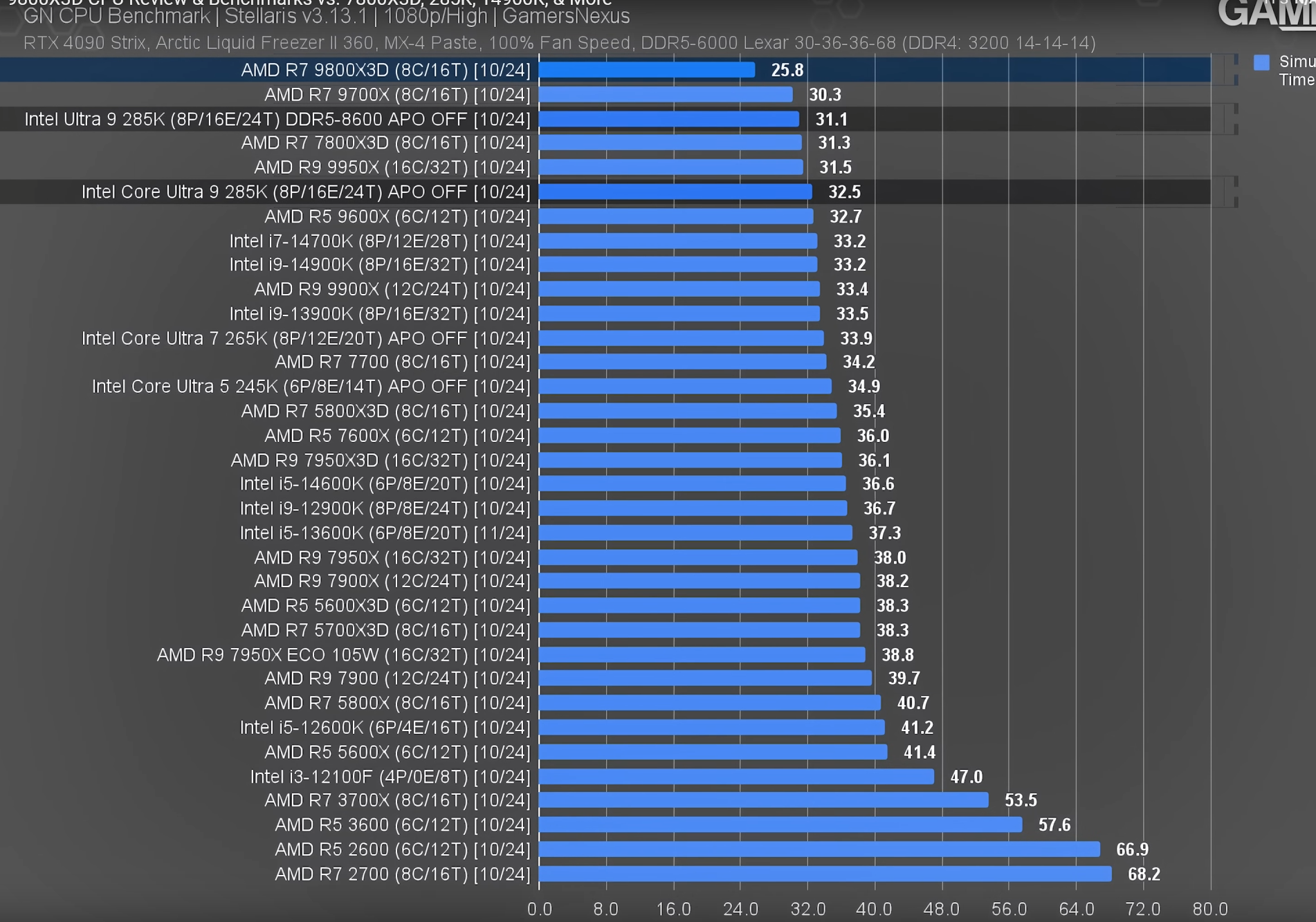
Task: Select the 'AMD R9 7950X (16C/32T)' non-ECO label
Action: click(392, 557)
